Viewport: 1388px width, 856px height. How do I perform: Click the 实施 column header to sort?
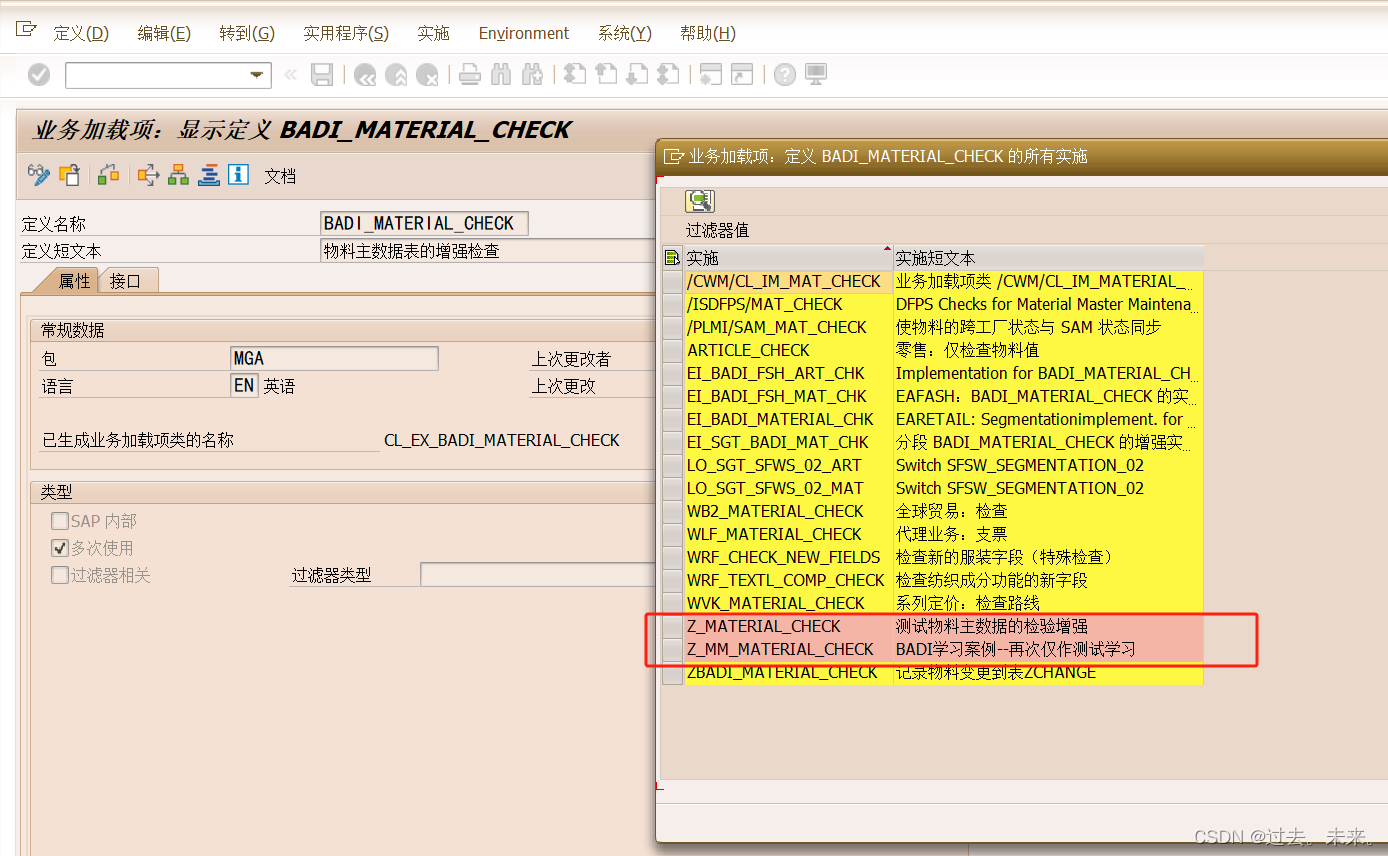coord(788,258)
